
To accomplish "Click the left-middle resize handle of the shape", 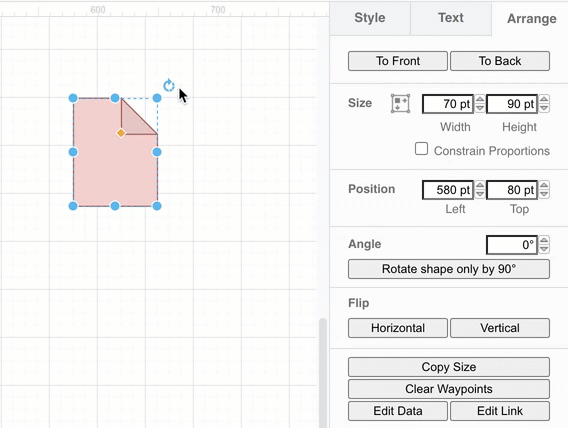I will (x=73, y=152).
